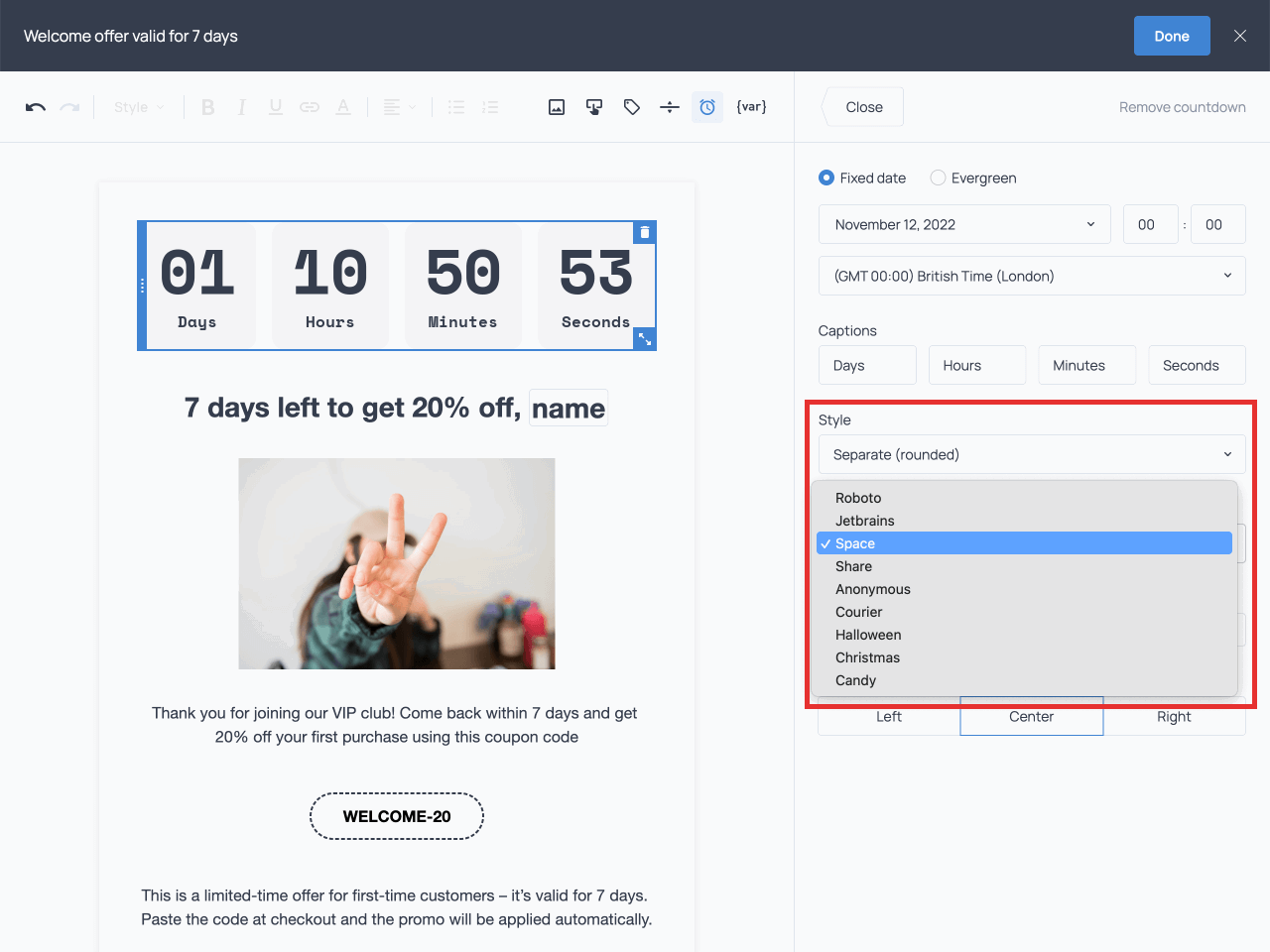Close the editor with the X icon
The width and height of the screenshot is (1270, 952).
click(1240, 36)
